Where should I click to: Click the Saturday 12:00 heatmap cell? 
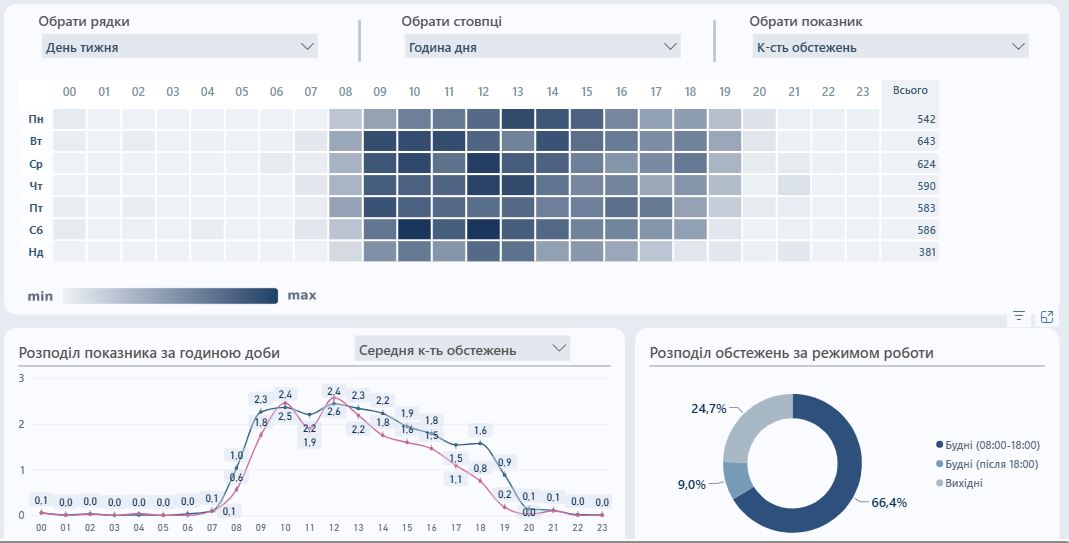483,229
